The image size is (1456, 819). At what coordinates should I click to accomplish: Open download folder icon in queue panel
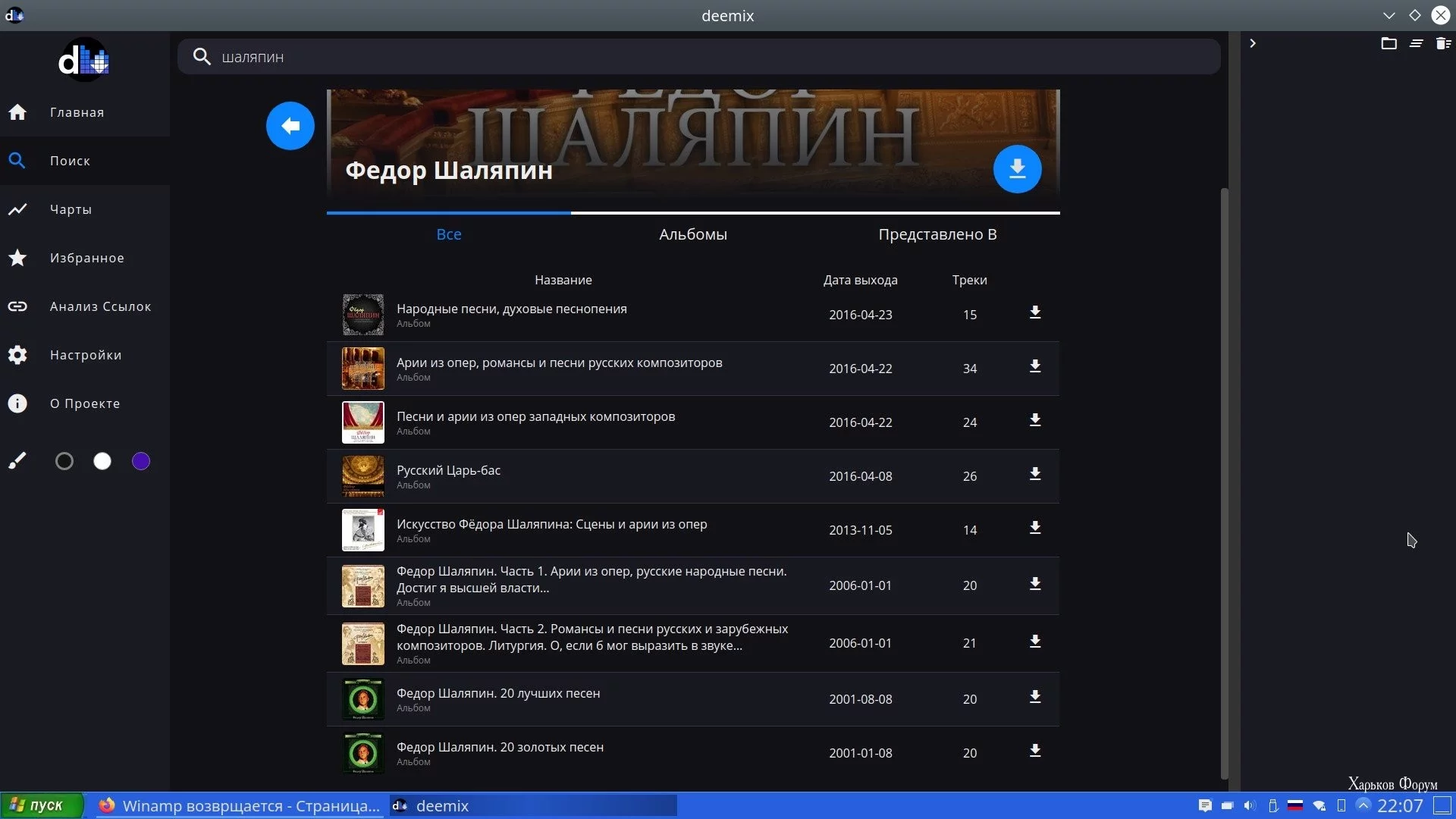point(1389,43)
